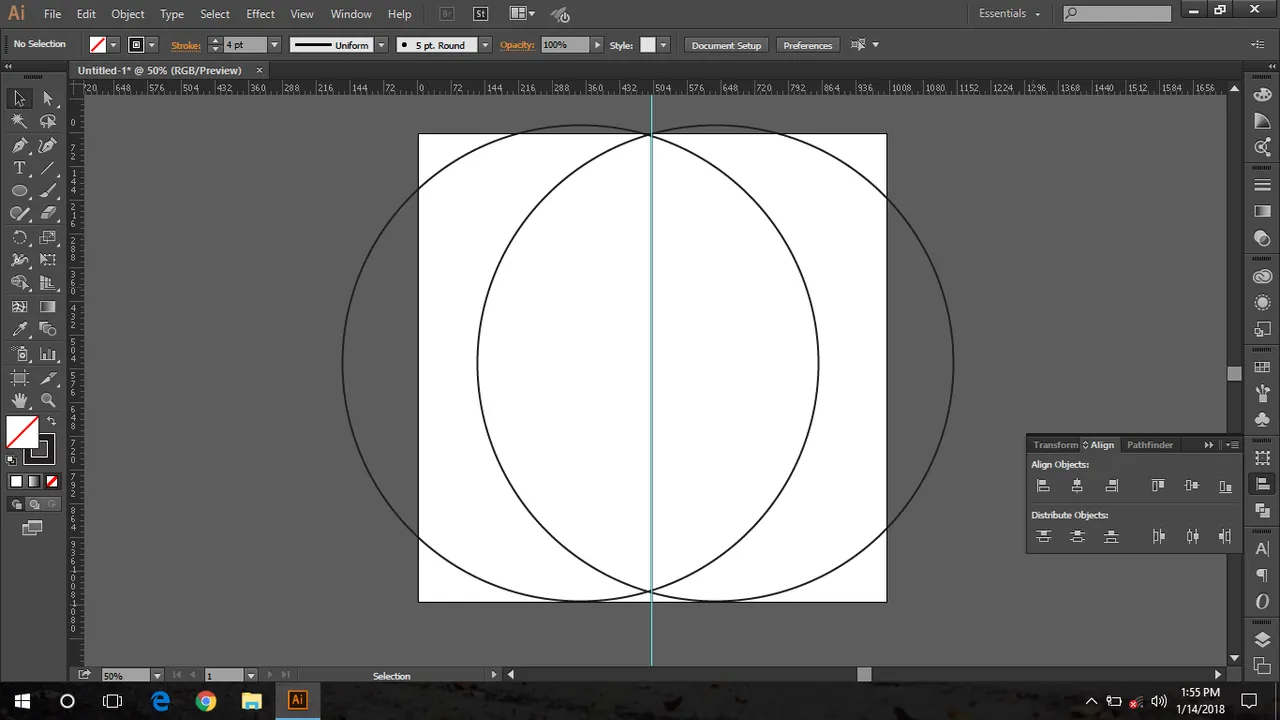Screen dimensions: 1280x720
Task: Click the Opacity panel link
Action: coord(517,45)
